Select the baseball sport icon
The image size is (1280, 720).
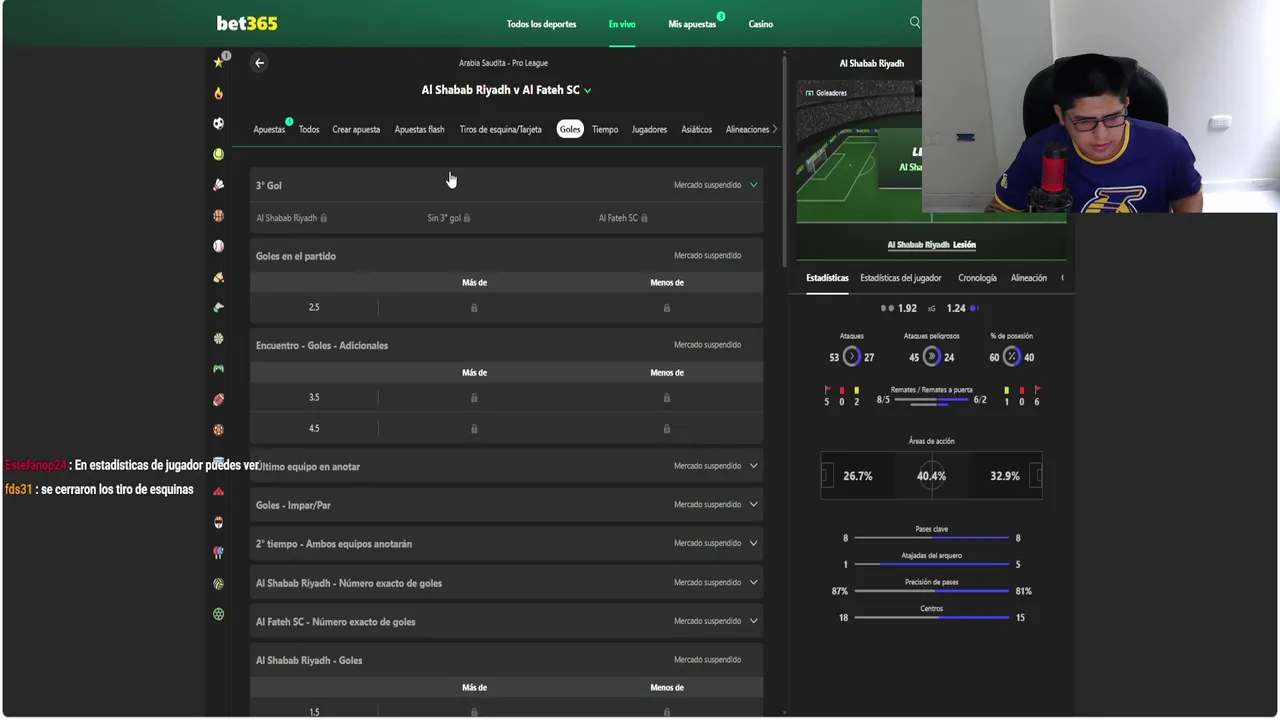click(x=218, y=246)
